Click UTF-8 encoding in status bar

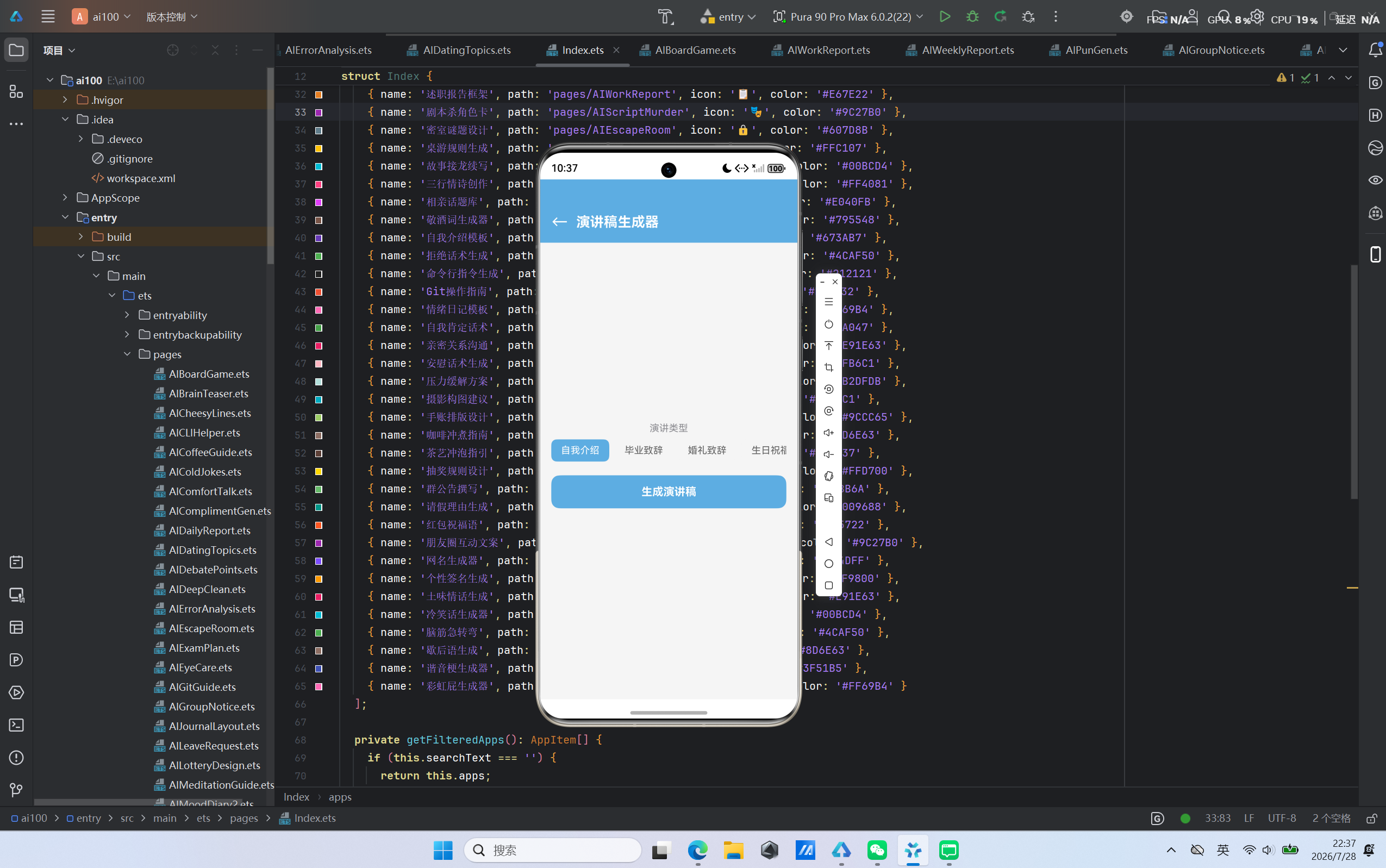(1282, 818)
